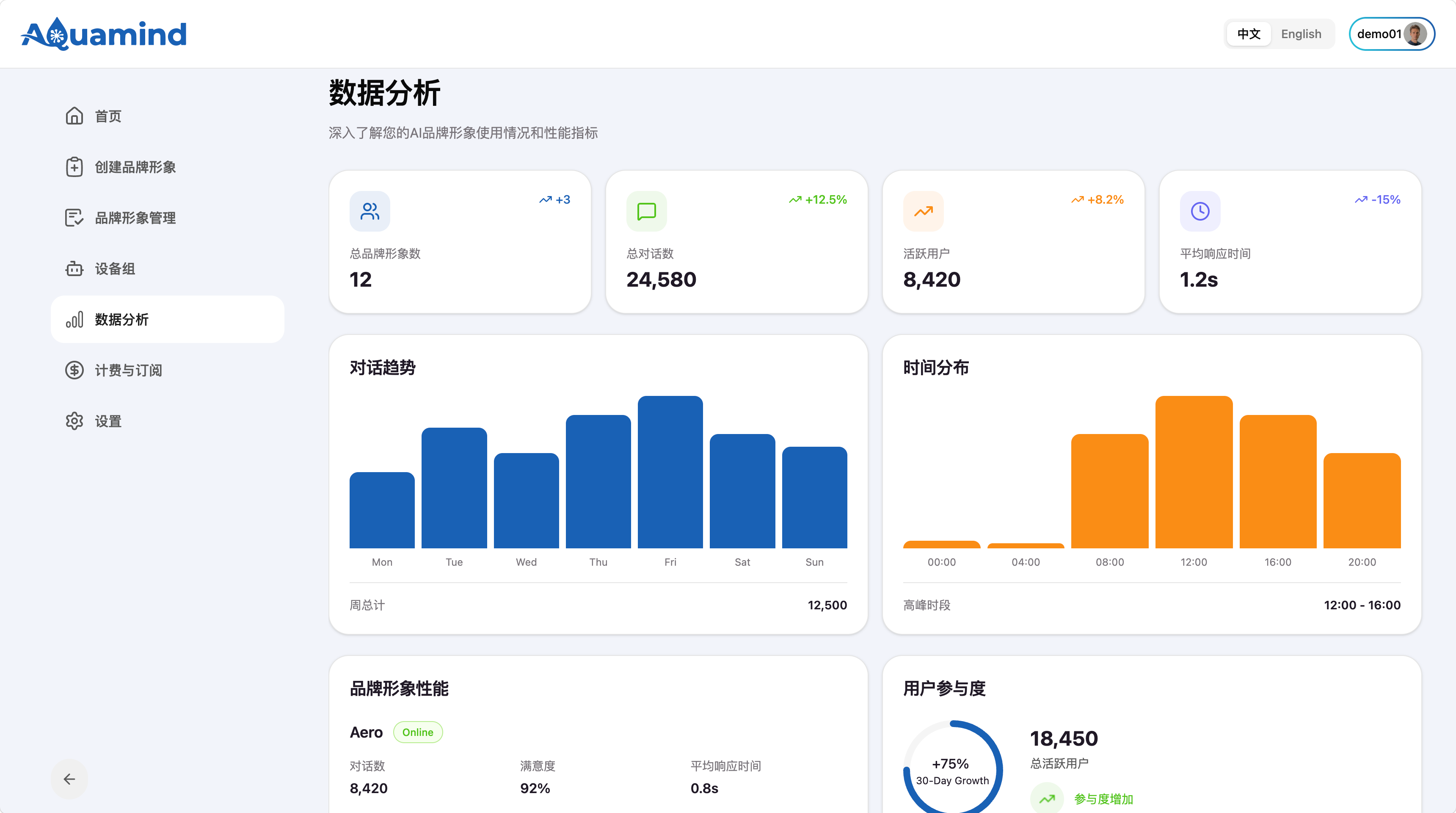Click the 8,420 value on 活跃用户 card
1456x813 pixels.
tap(932, 279)
